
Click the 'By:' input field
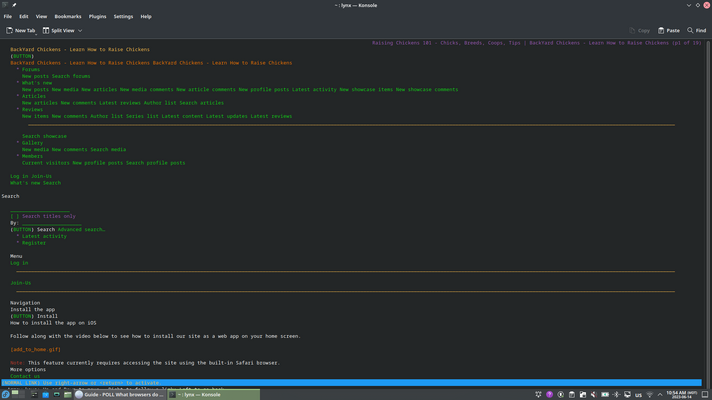[52, 223]
